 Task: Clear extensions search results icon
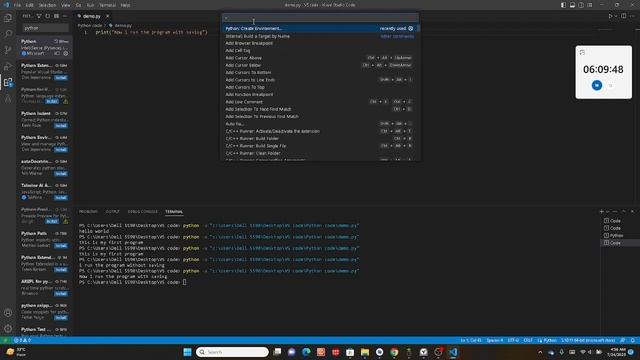(56, 16)
